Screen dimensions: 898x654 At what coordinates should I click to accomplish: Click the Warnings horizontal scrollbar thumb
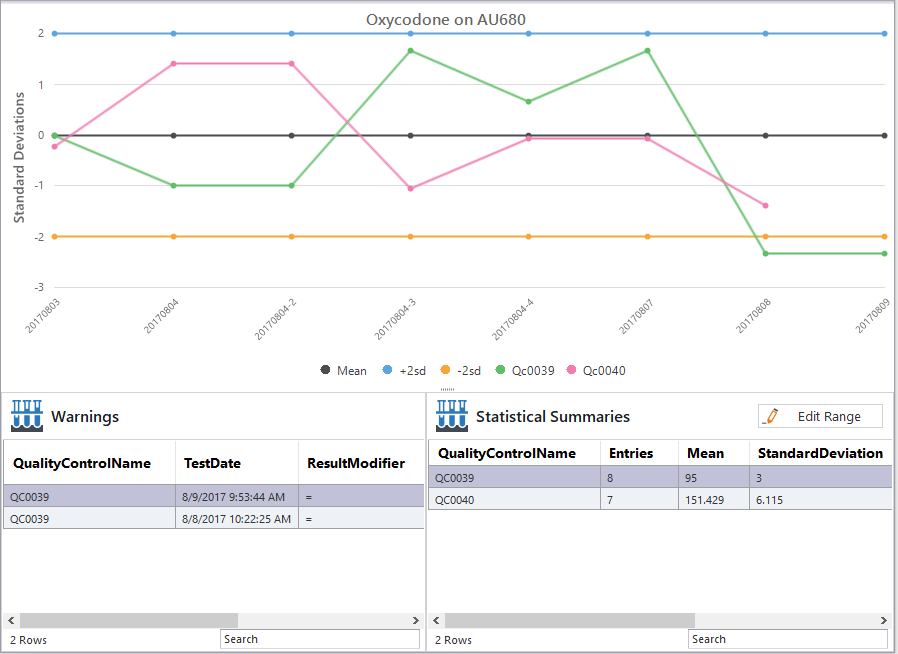(x=129, y=620)
